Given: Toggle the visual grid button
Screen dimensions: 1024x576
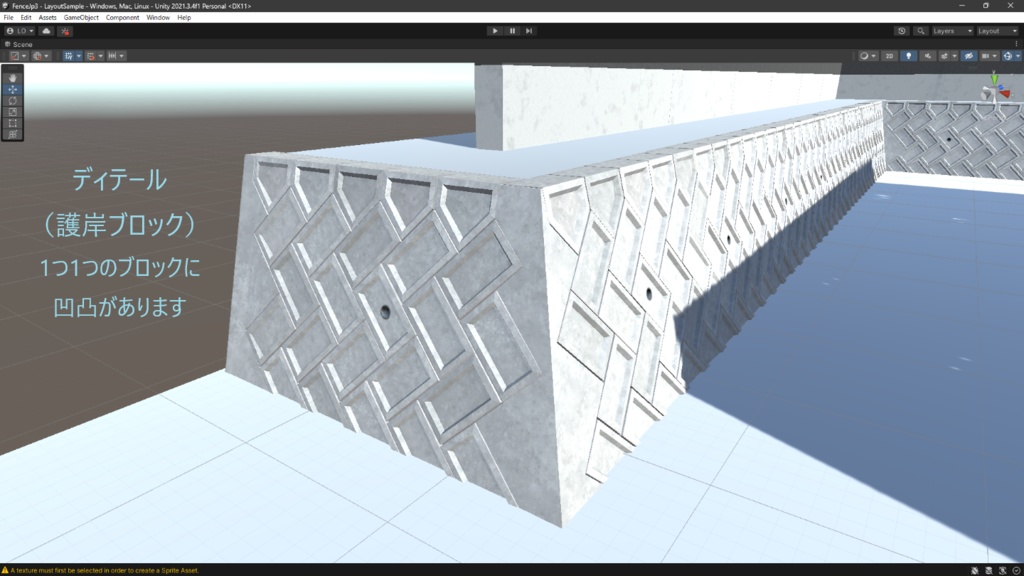Looking at the screenshot, I should [x=68, y=56].
